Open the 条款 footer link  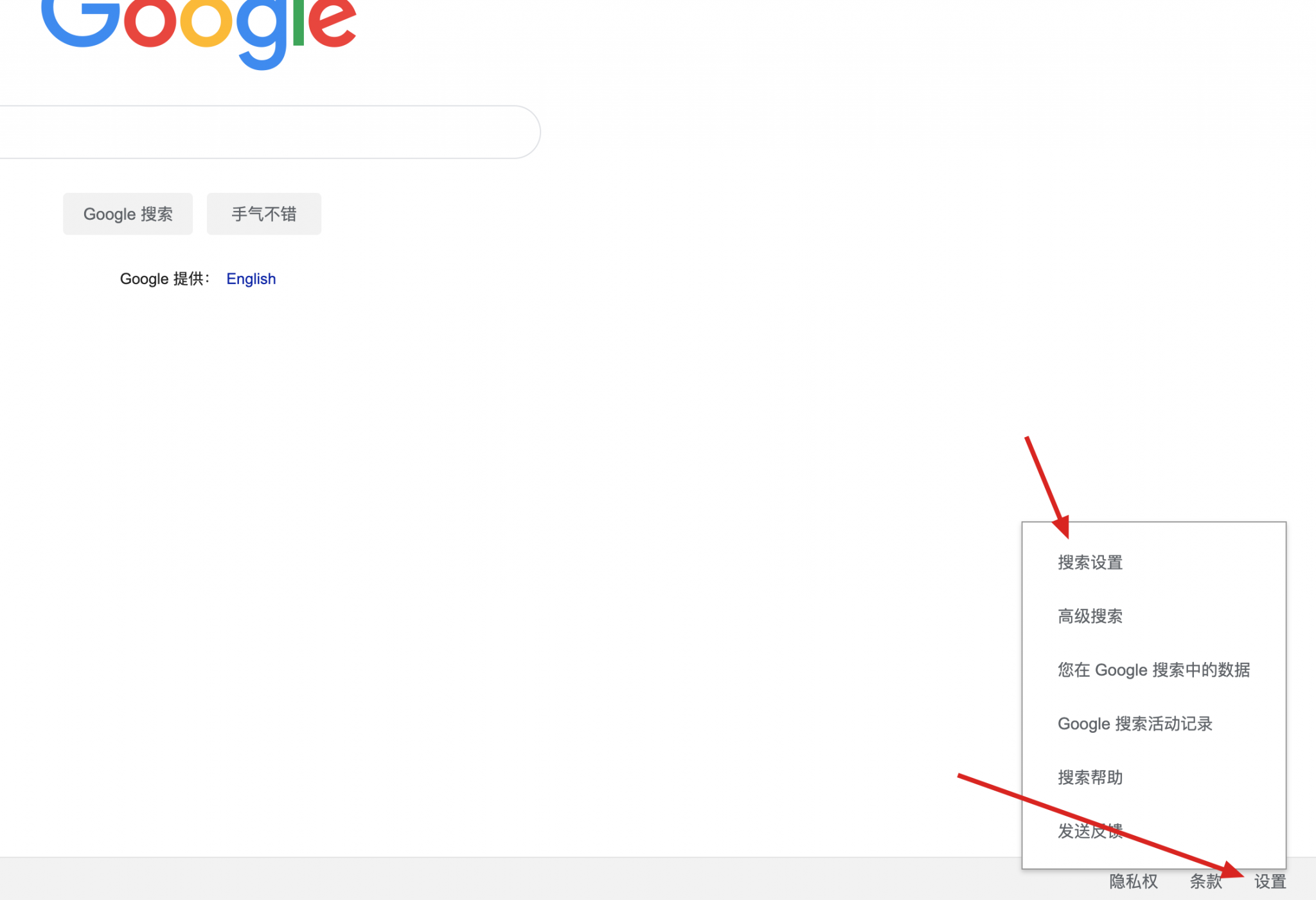(x=1205, y=881)
